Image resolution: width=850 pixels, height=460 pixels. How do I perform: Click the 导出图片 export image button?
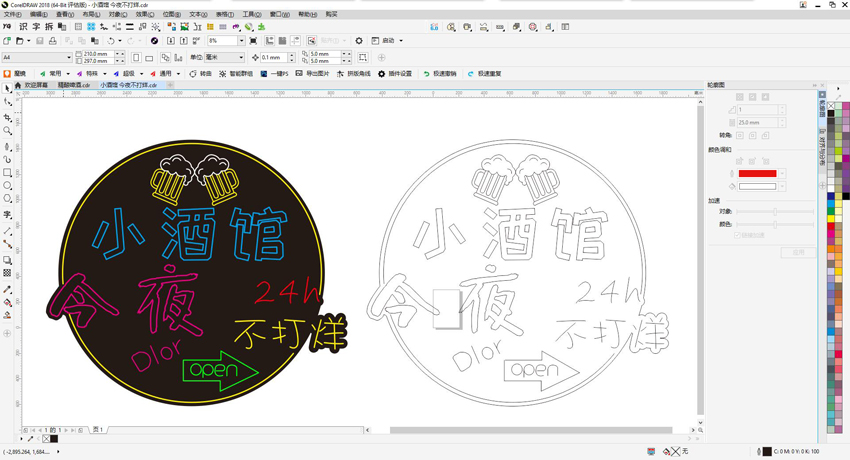[x=312, y=74]
